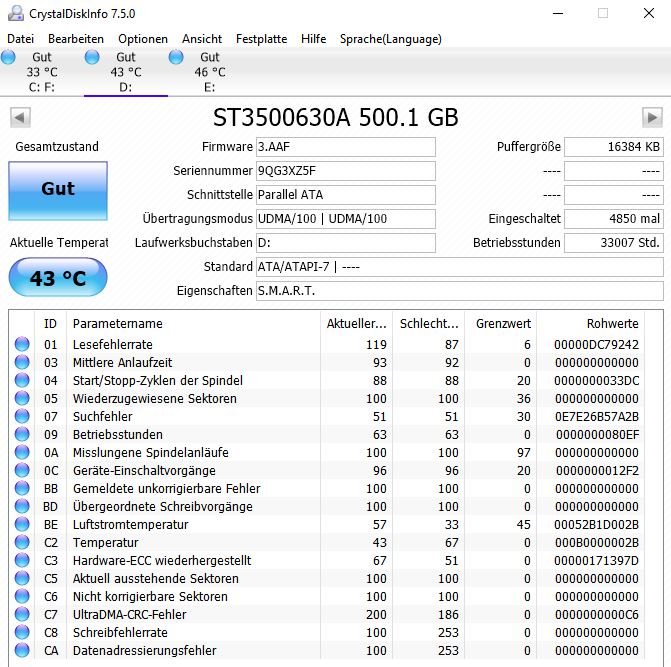Click the Übertragungsmodus field UDMA/100
This screenshot has height=667, width=671.
346,219
